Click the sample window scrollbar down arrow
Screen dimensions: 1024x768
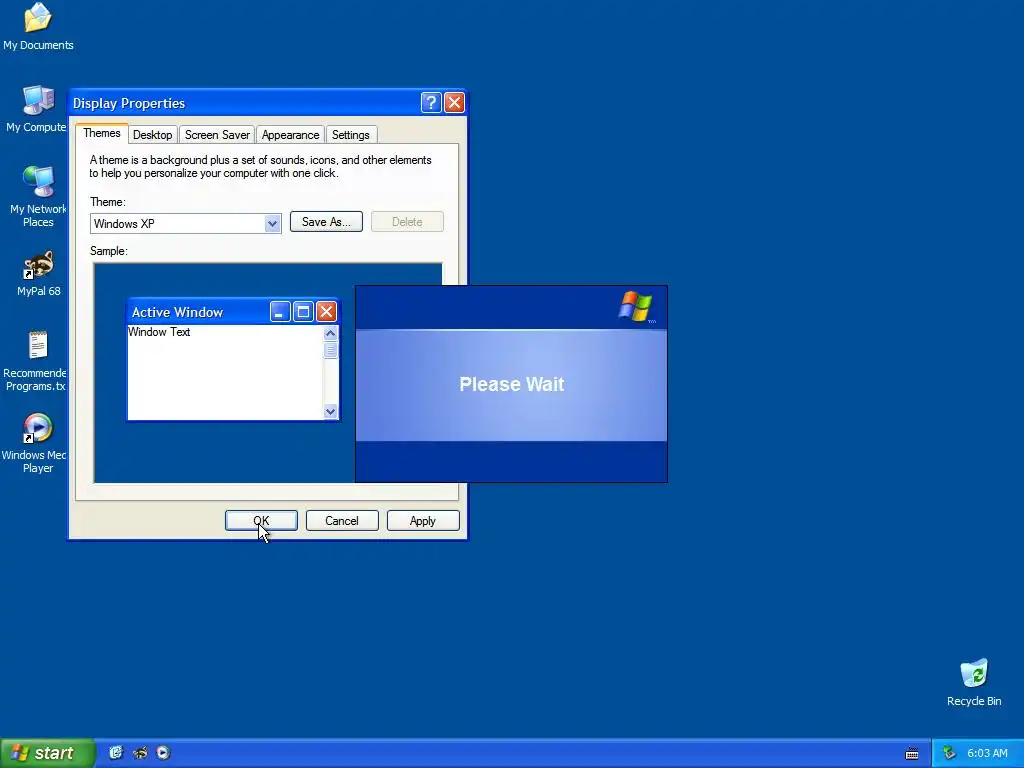coord(330,411)
